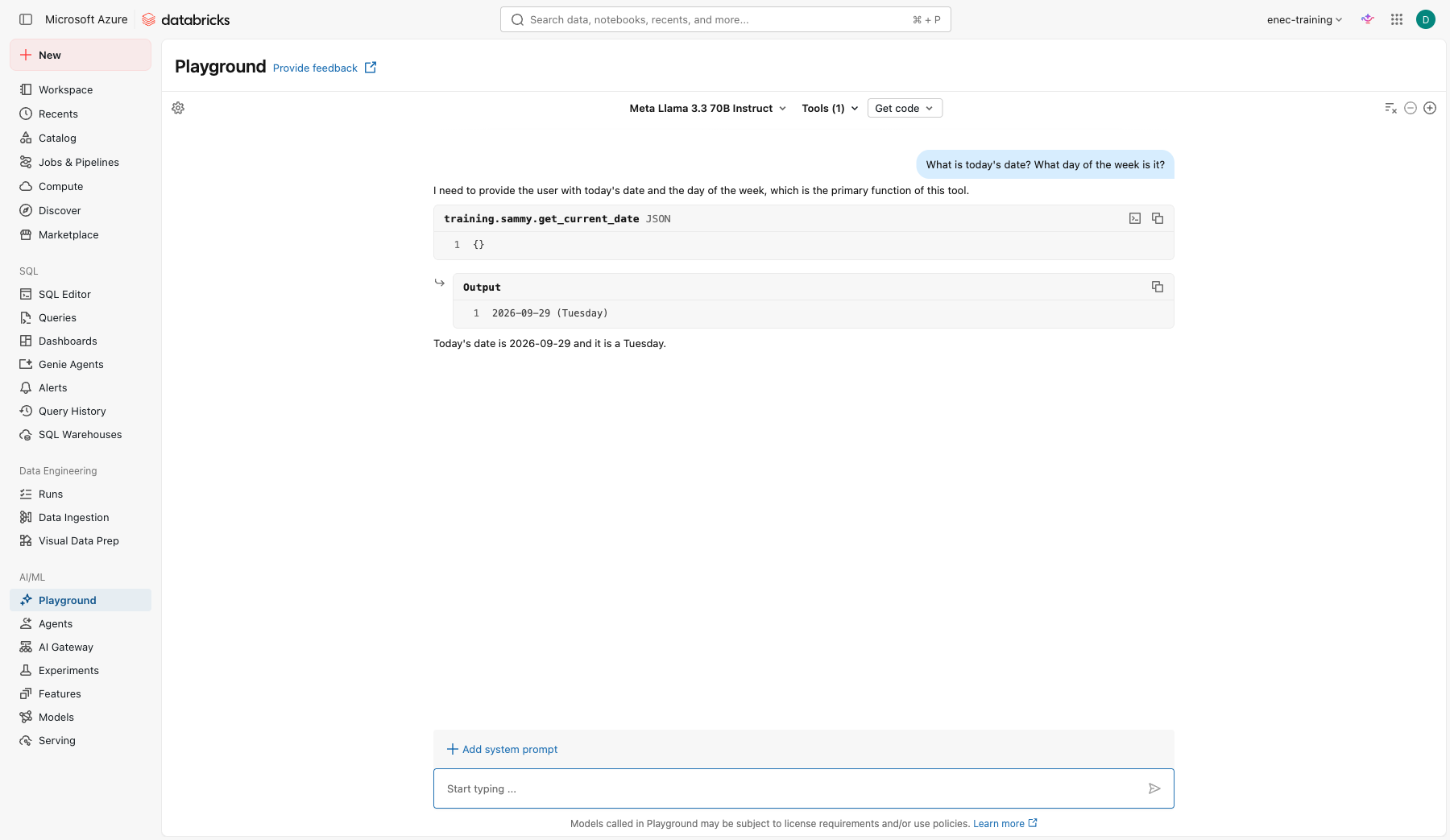Image resolution: width=1450 pixels, height=840 pixels.
Task: Copy the Output block content
Action: pyautogui.click(x=1158, y=287)
